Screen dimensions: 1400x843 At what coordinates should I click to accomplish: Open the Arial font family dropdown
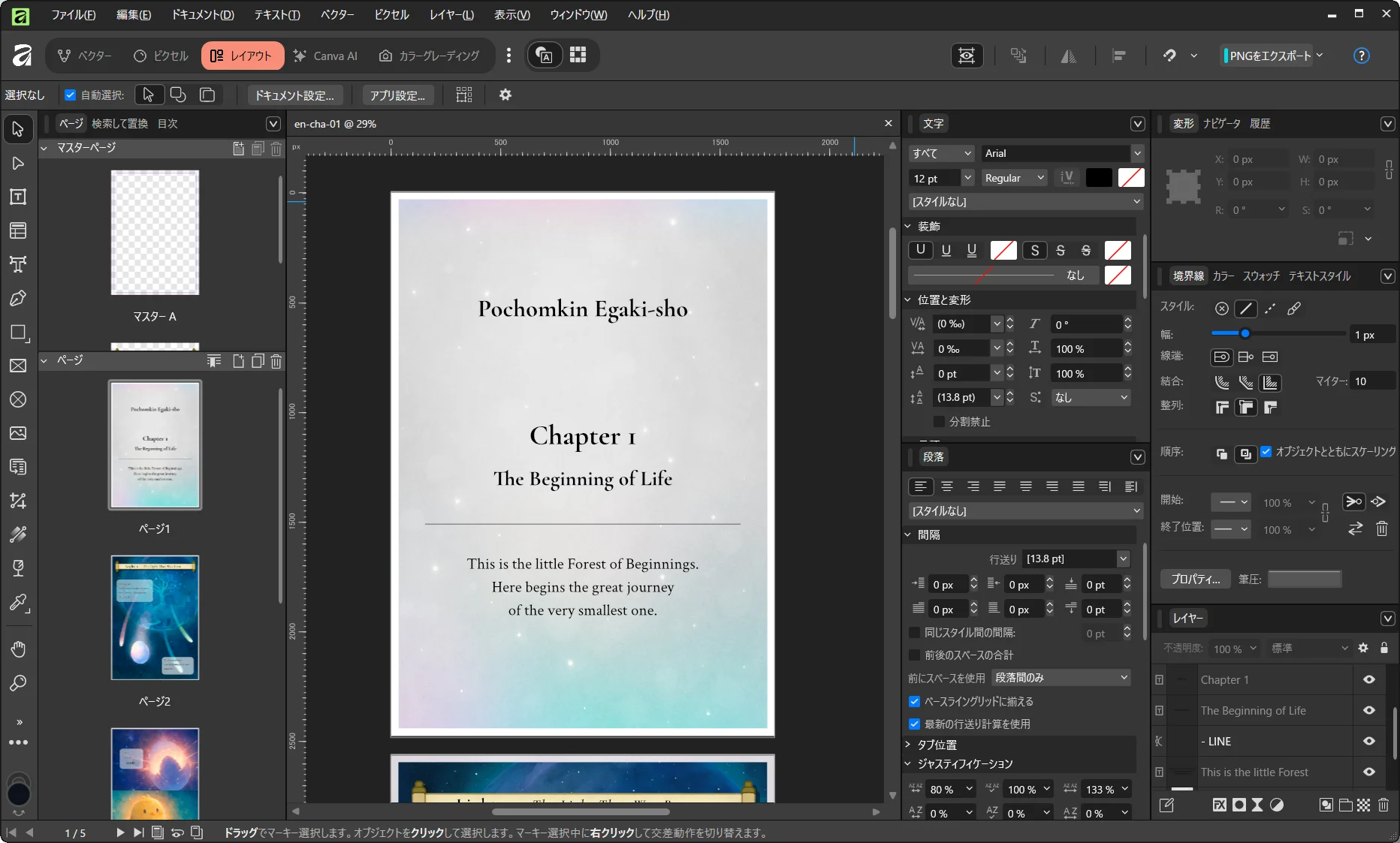(x=1136, y=153)
